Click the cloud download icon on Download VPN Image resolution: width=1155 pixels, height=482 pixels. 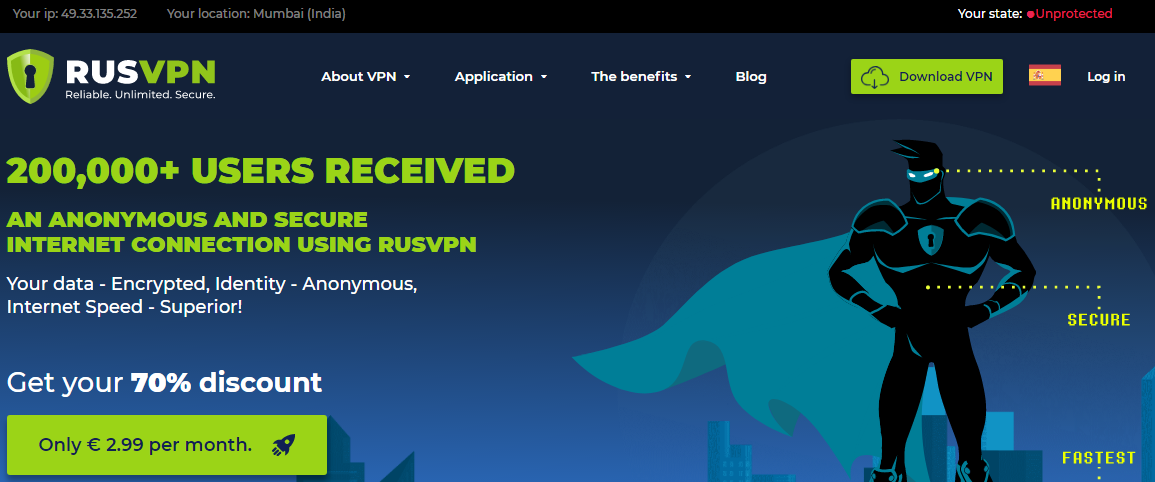pyautogui.click(x=874, y=77)
